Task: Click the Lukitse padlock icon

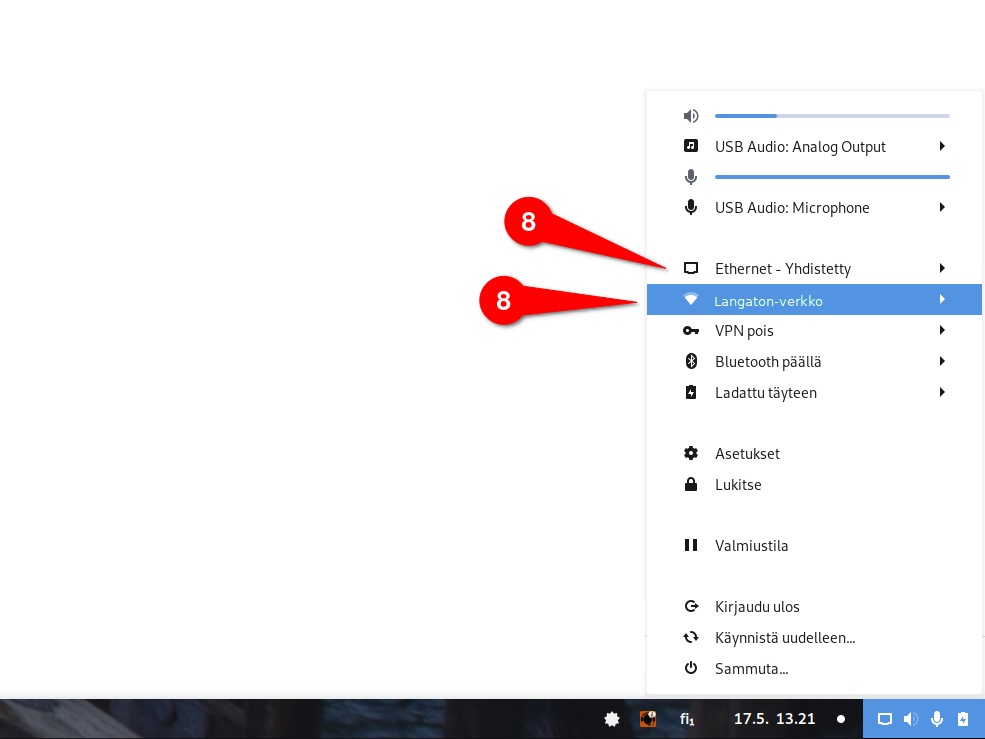Action: click(690, 484)
